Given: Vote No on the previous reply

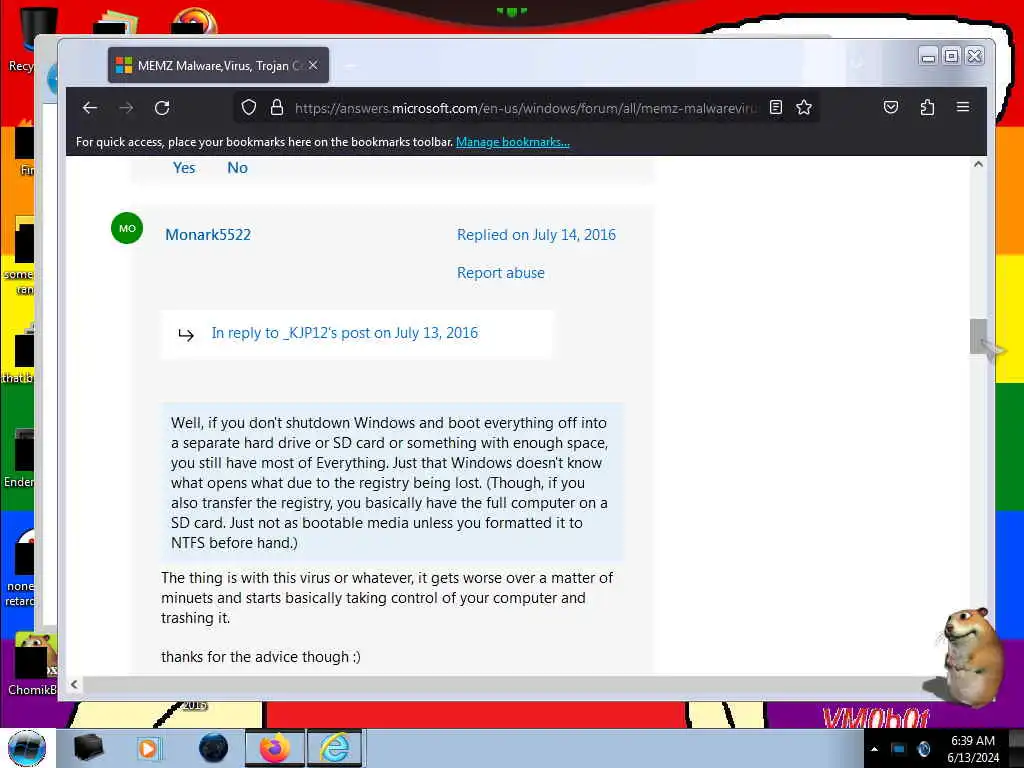Looking at the screenshot, I should point(237,168).
